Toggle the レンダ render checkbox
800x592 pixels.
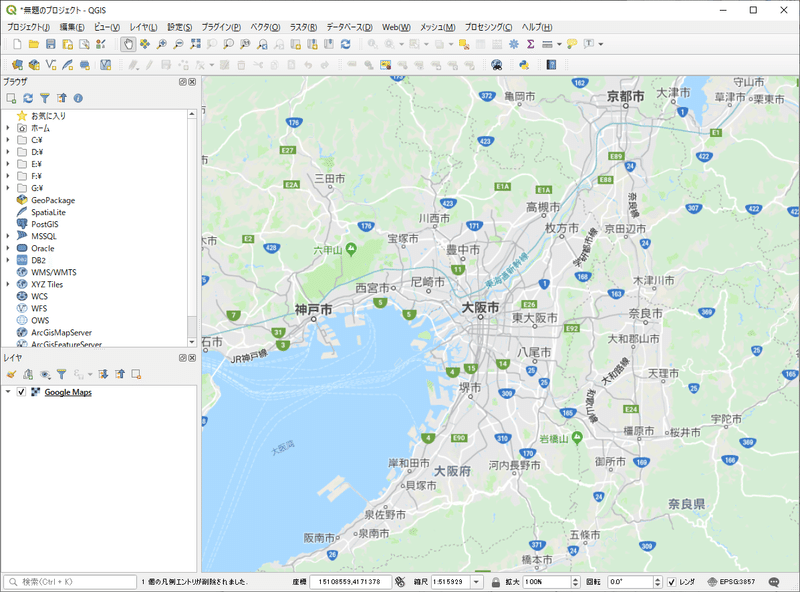coord(672,582)
